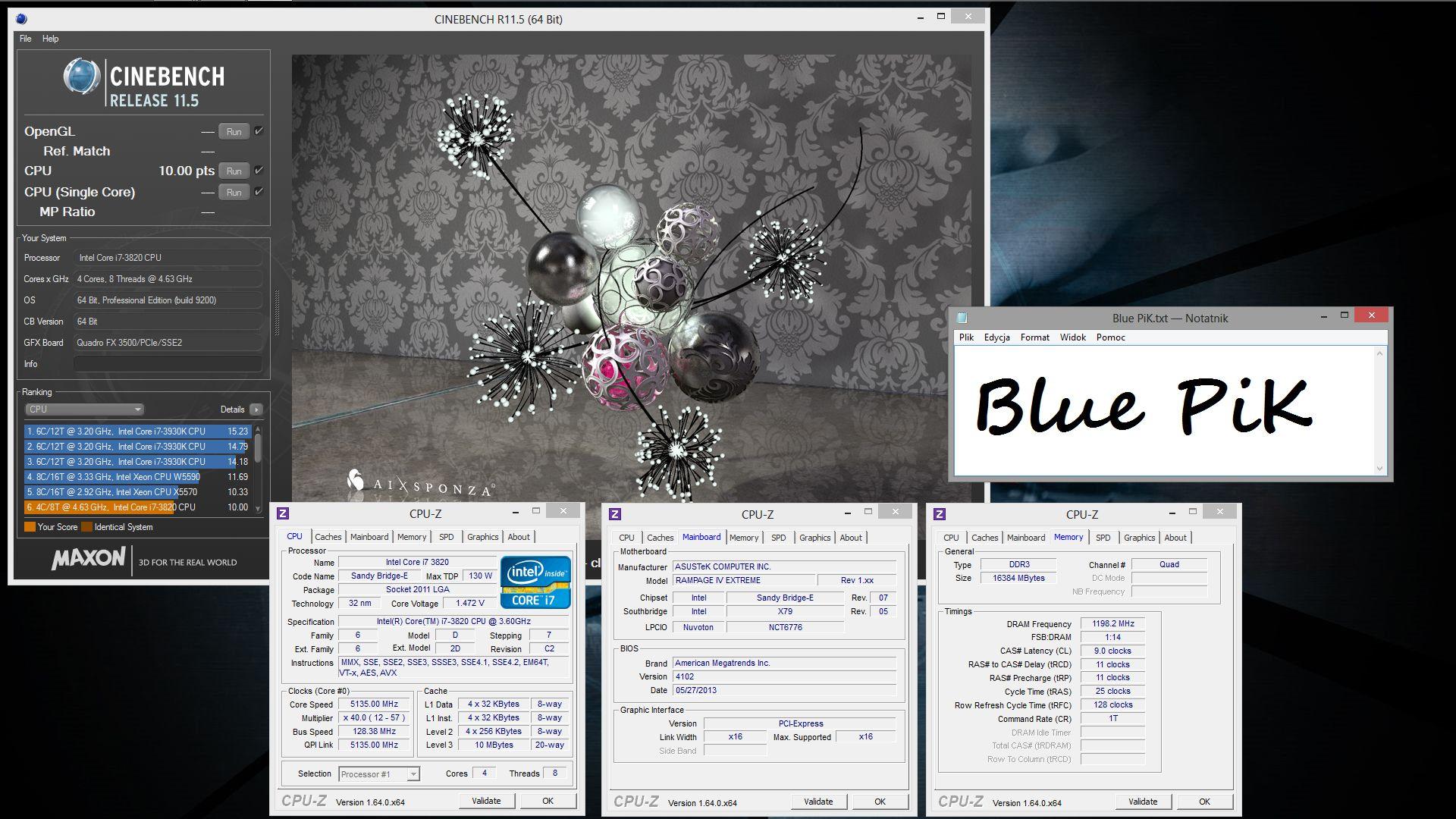1456x819 pixels.
Task: Run the CPU benchmark
Action: [x=234, y=171]
